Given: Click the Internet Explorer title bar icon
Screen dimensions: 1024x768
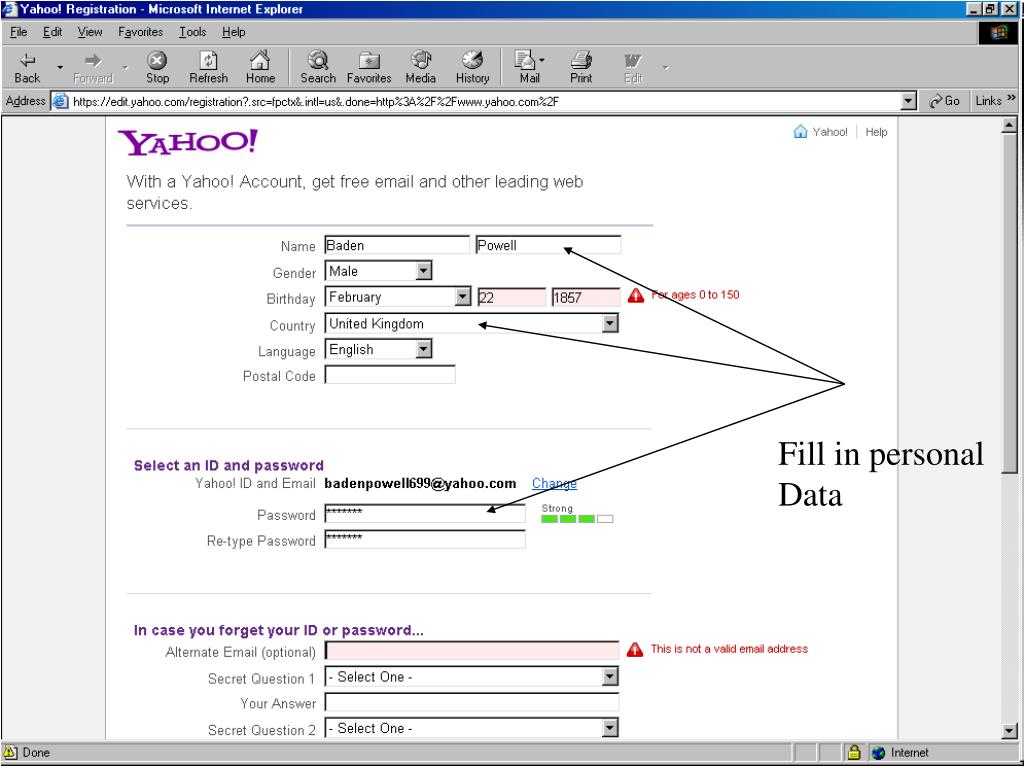Looking at the screenshot, I should coord(10,9).
